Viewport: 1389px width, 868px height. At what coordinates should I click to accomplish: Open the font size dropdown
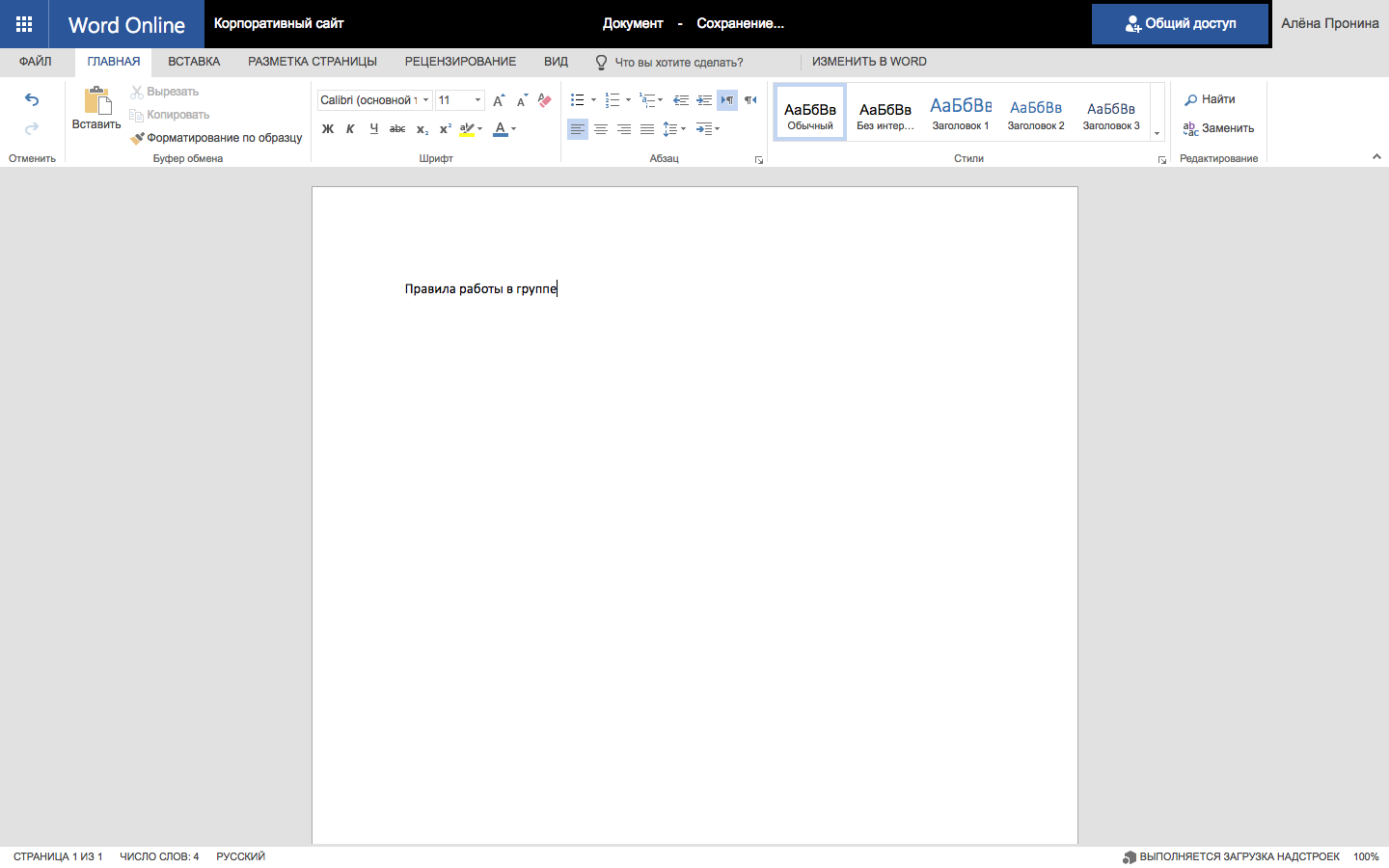pyautogui.click(x=477, y=99)
